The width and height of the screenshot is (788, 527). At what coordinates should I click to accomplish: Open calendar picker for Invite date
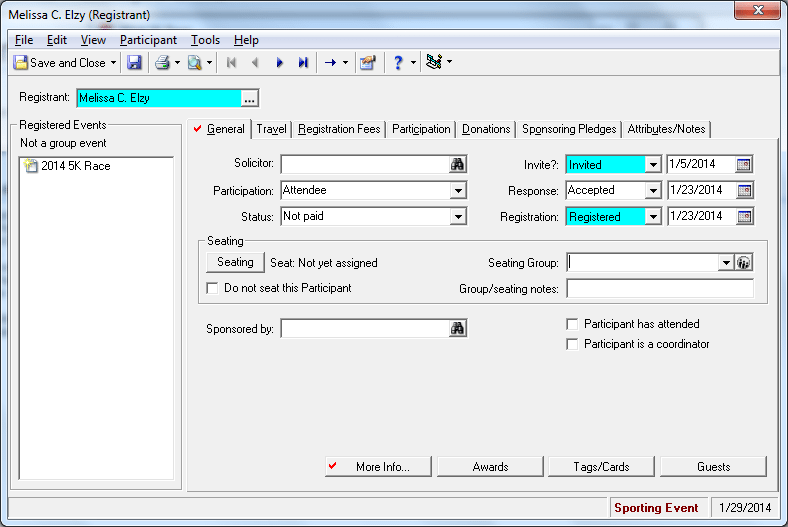744,164
